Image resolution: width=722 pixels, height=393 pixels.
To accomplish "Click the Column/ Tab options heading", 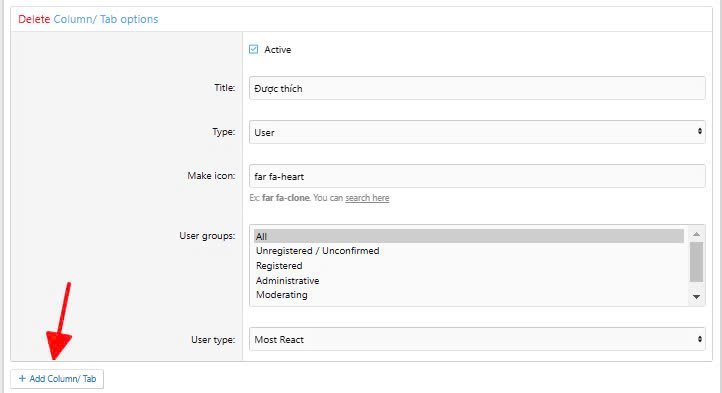I will (x=106, y=19).
